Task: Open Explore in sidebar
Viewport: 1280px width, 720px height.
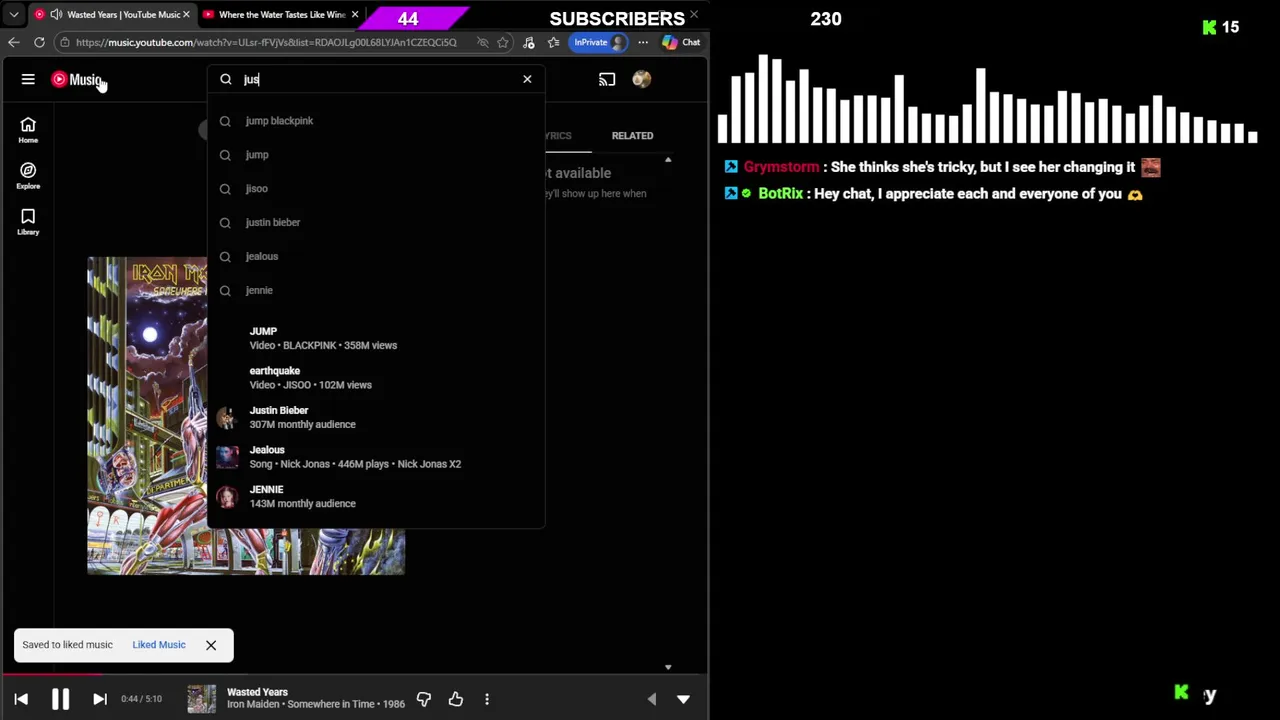Action: click(28, 176)
